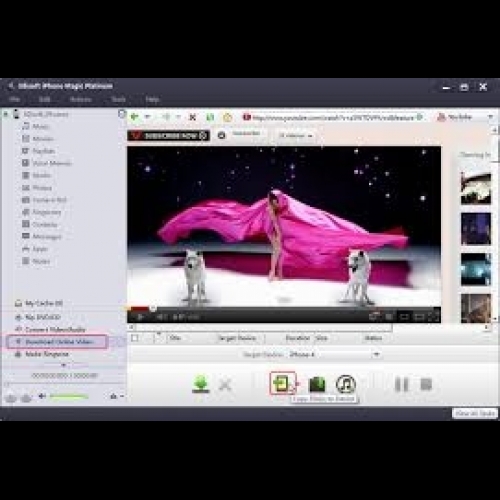Click the browser back arrow icon
The width and height of the screenshot is (500, 500).
tap(135, 117)
